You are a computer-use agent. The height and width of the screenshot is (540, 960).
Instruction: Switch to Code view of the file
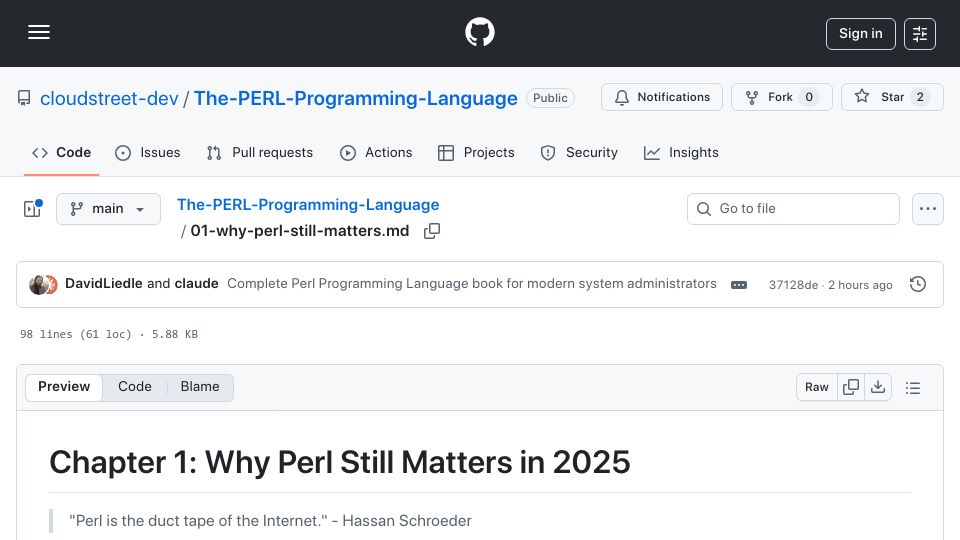point(135,387)
